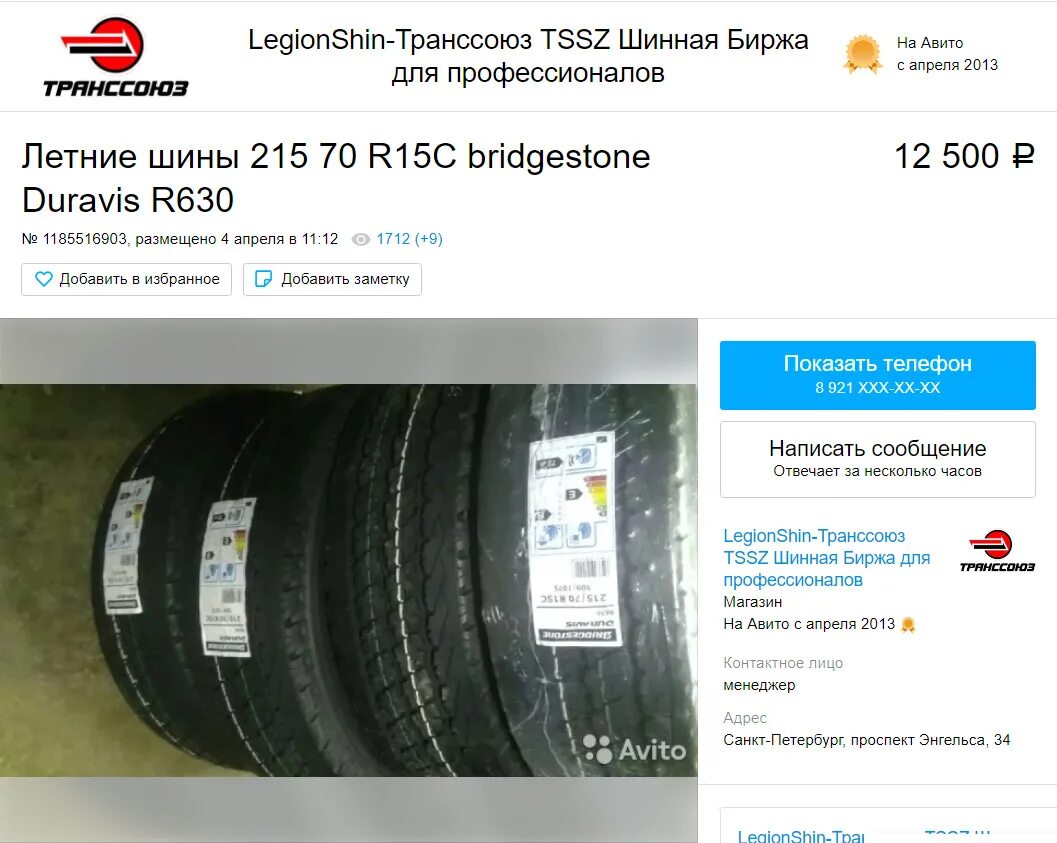This screenshot has height=843, width=1057.
Task: Click the Transsoyuz logo in header
Action: pos(115,57)
